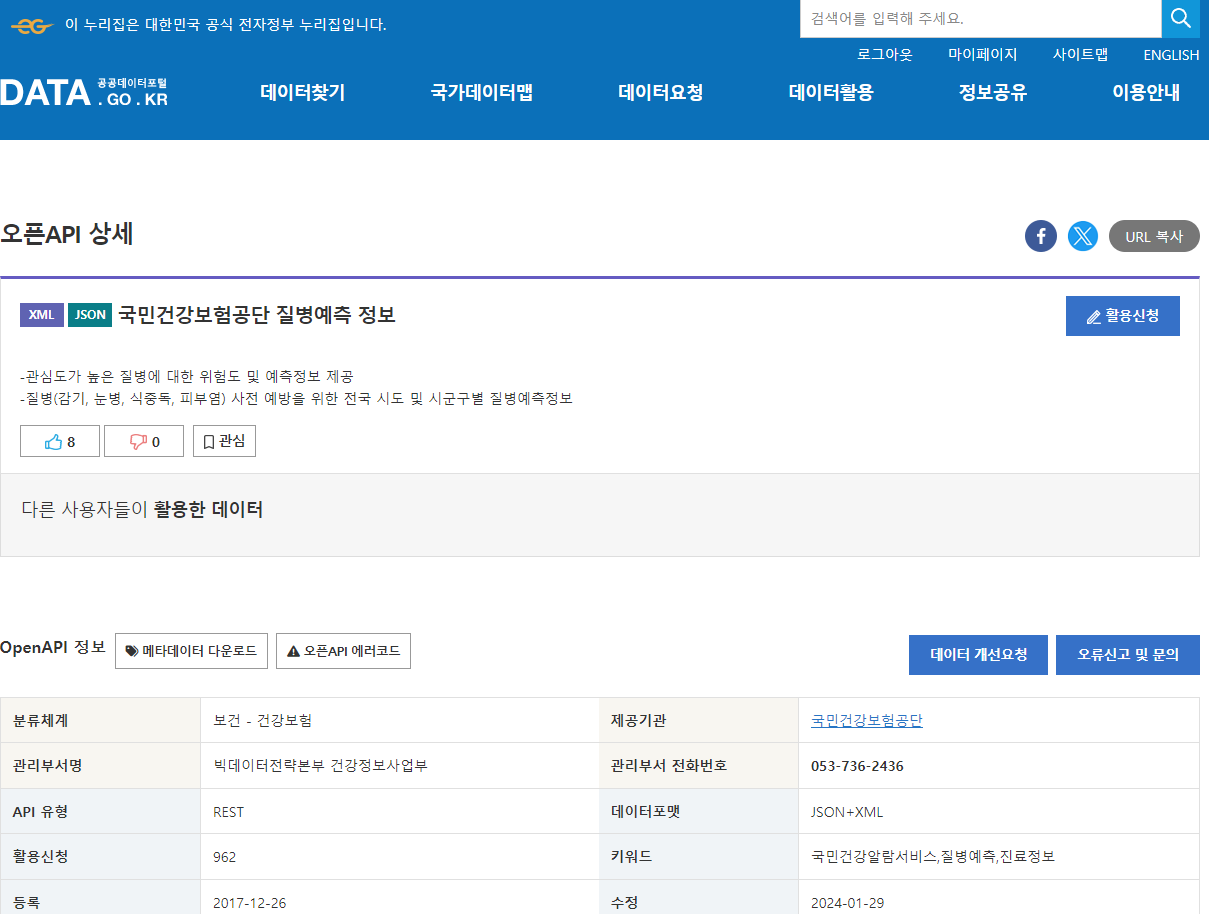Click the JSON format badge
The image size is (1209, 914).
coord(90,315)
